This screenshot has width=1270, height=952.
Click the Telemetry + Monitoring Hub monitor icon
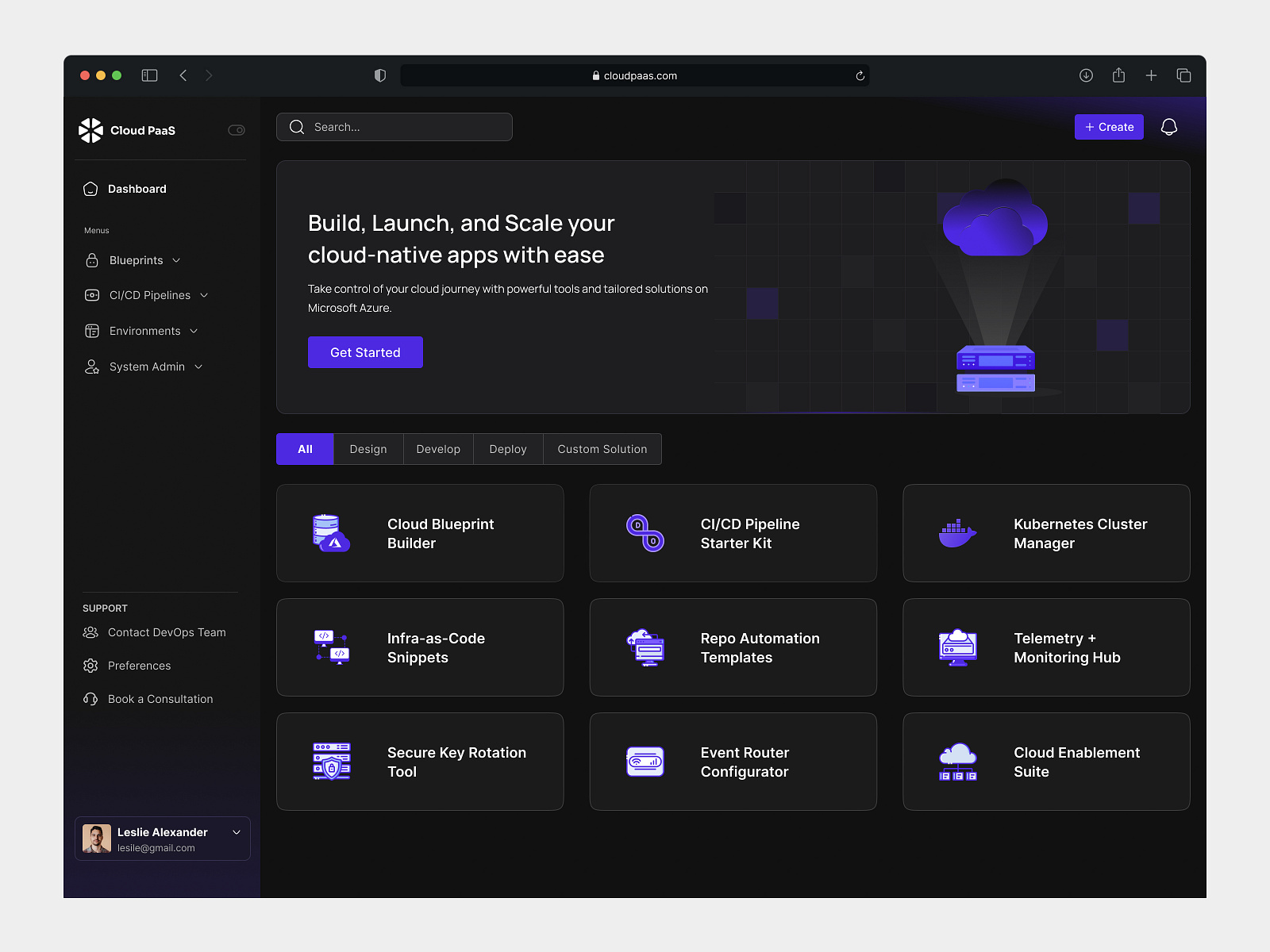958,647
